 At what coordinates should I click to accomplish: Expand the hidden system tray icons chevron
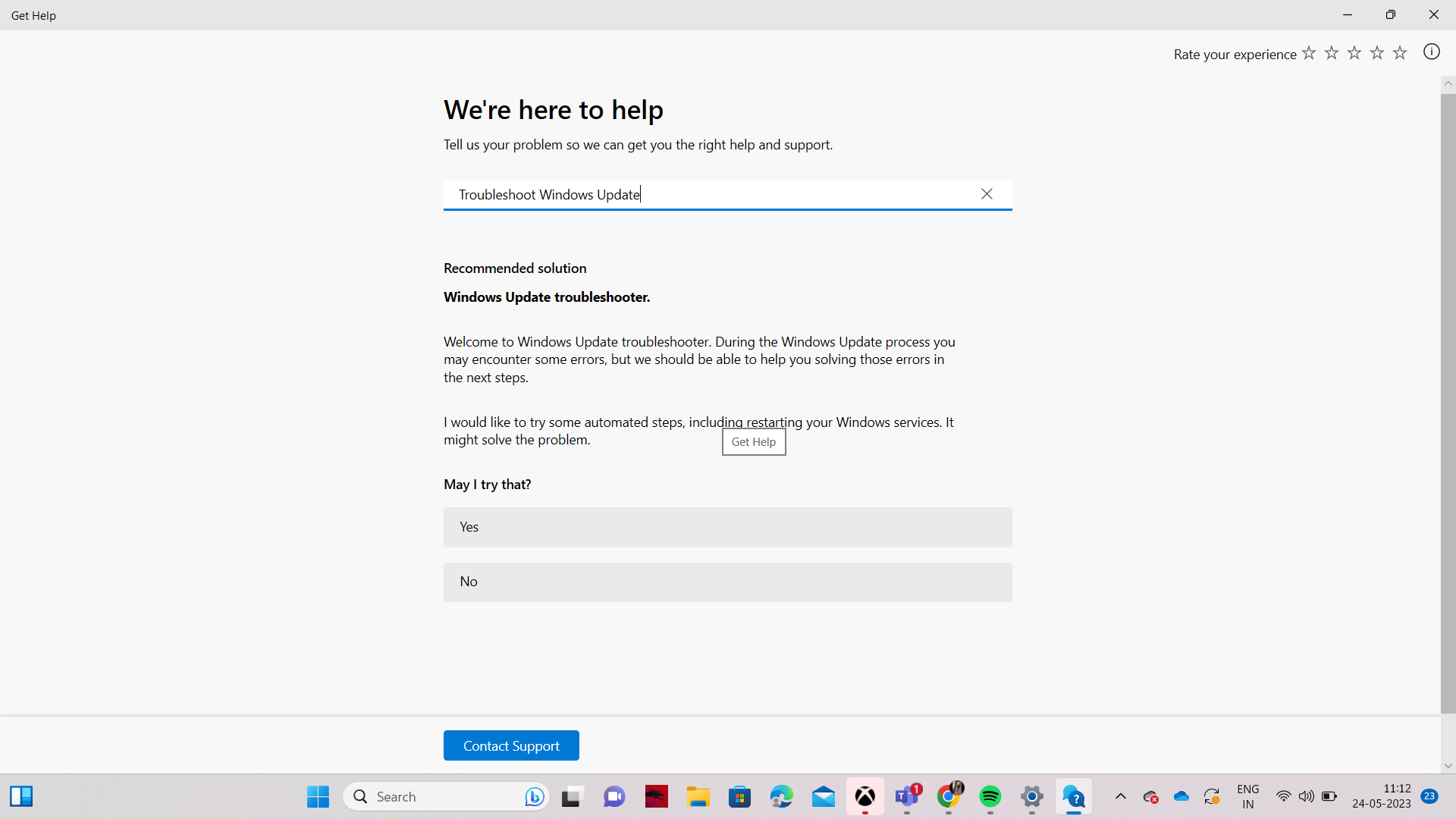pos(1120,796)
